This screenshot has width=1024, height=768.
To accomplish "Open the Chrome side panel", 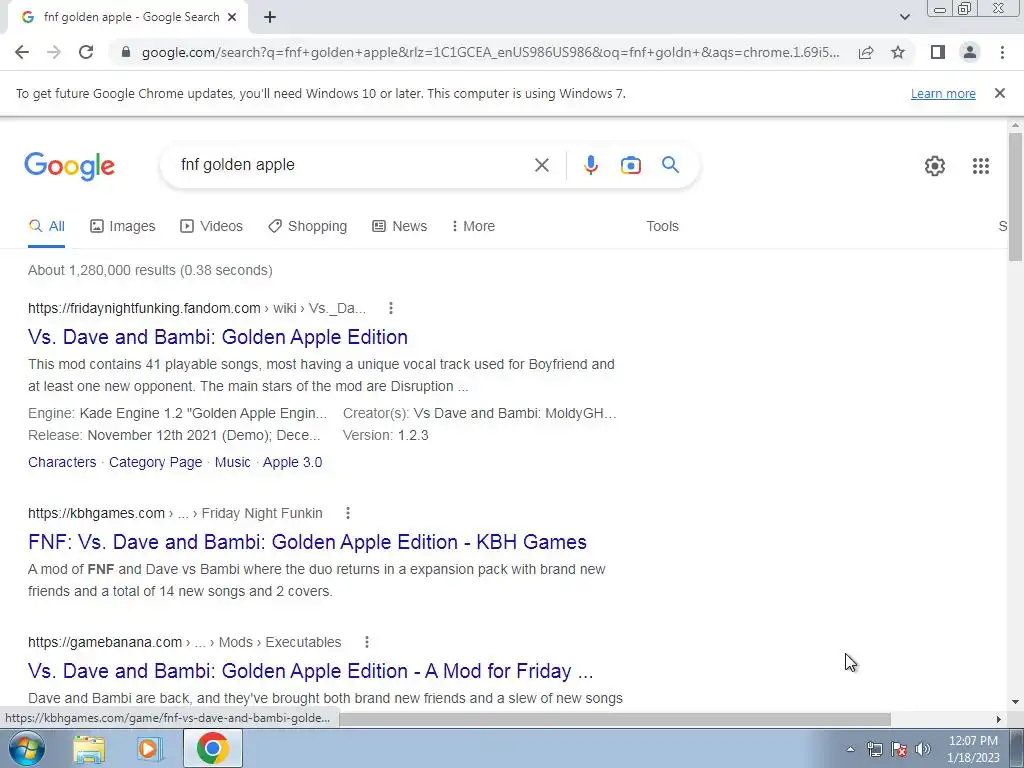I will tap(938, 52).
